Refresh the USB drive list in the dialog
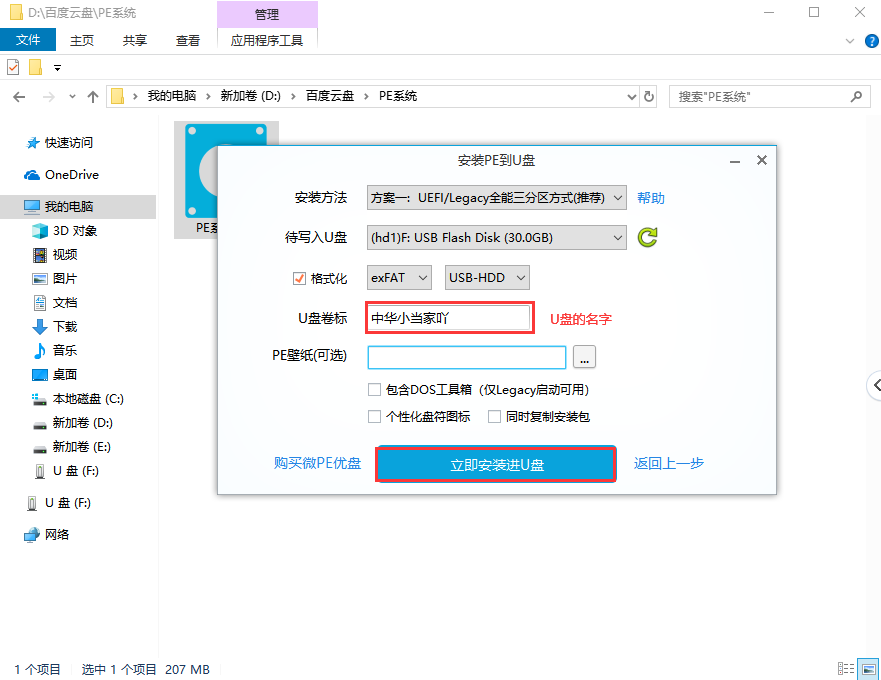Viewport: 881px width, 680px height. 647,237
